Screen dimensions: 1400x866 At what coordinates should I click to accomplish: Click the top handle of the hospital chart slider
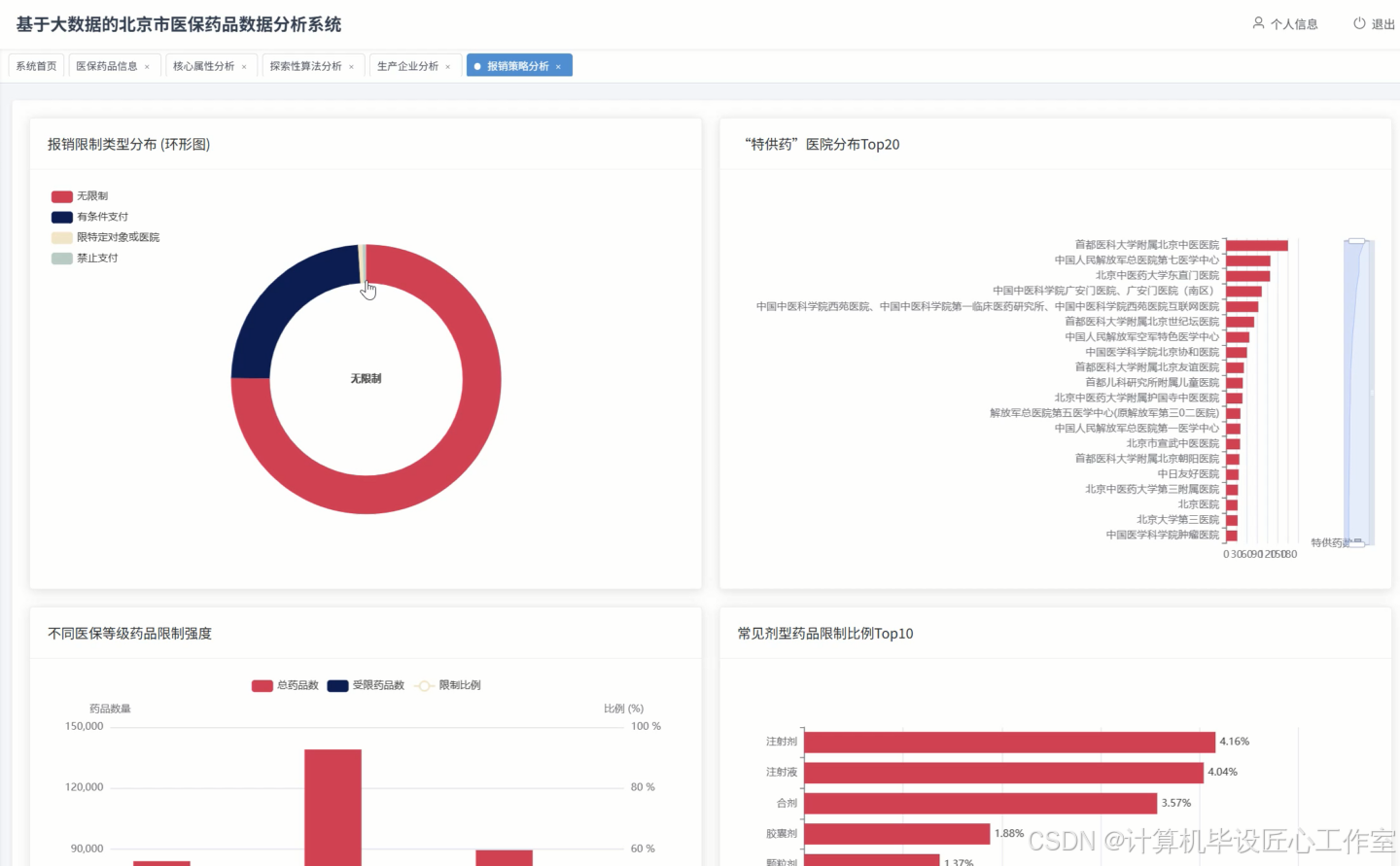(x=1357, y=241)
